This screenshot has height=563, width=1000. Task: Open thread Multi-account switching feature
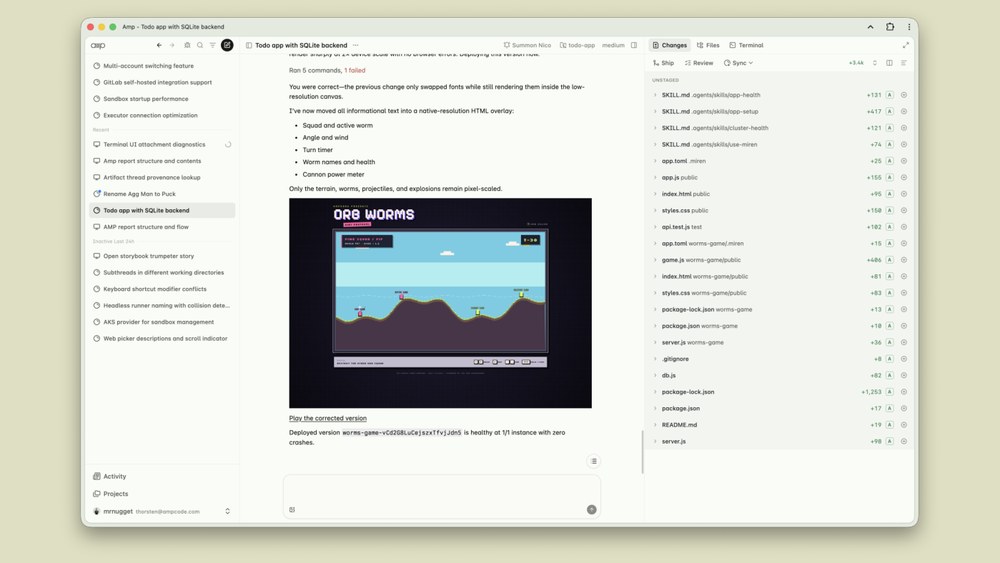[x=162, y=66]
